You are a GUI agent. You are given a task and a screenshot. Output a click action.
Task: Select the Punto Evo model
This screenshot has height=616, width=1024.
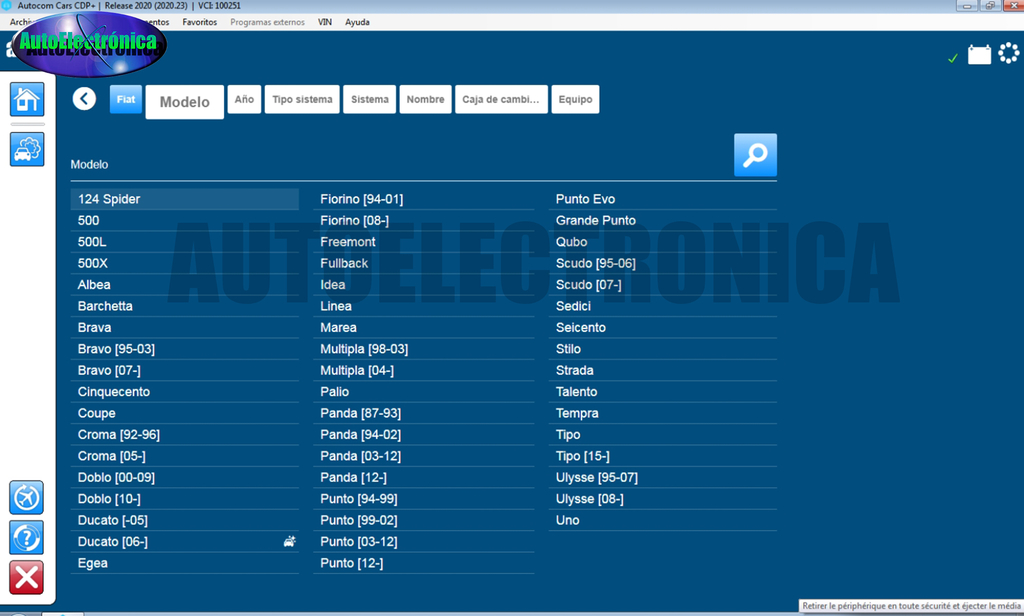coord(663,199)
